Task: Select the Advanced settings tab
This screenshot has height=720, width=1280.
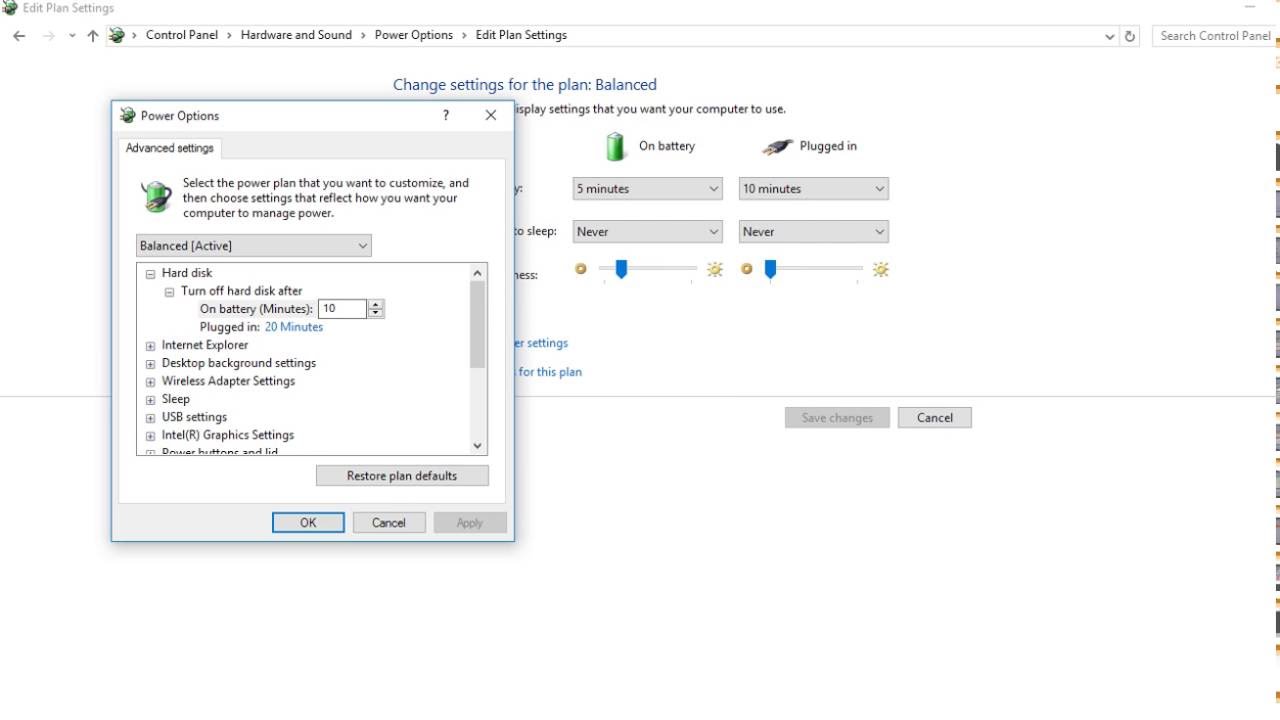Action: pos(170,148)
